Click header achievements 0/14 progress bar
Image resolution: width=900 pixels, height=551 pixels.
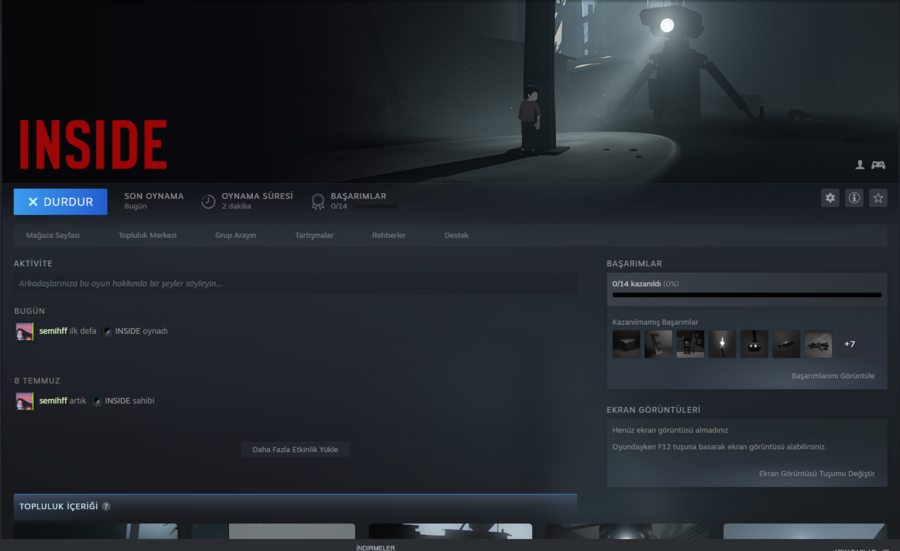375,206
